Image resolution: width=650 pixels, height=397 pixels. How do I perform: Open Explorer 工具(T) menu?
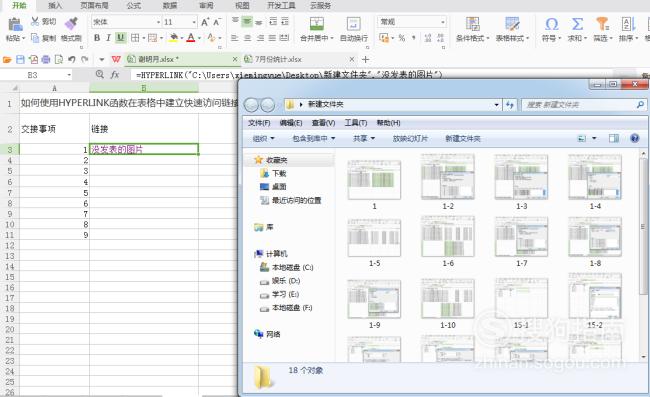pos(356,123)
